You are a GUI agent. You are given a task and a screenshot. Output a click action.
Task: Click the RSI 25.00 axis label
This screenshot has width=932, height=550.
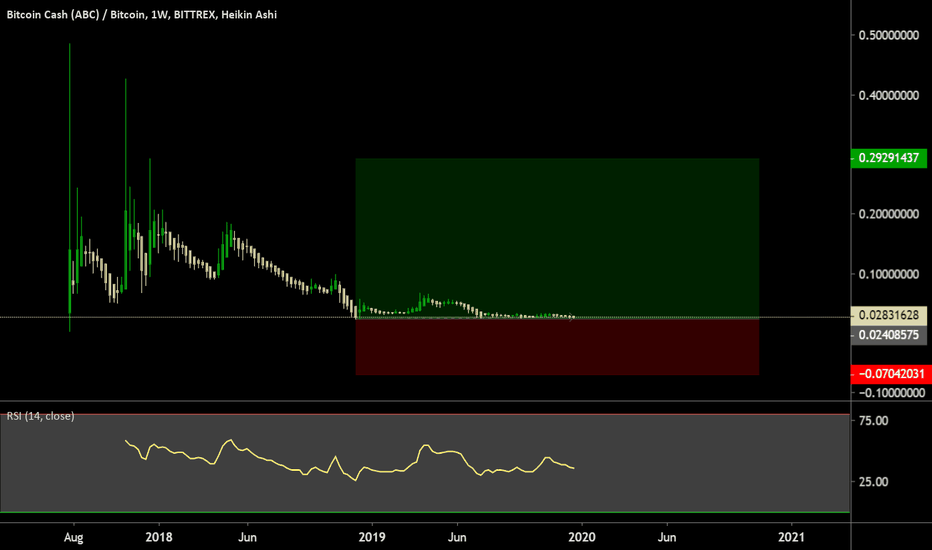[x=874, y=482]
